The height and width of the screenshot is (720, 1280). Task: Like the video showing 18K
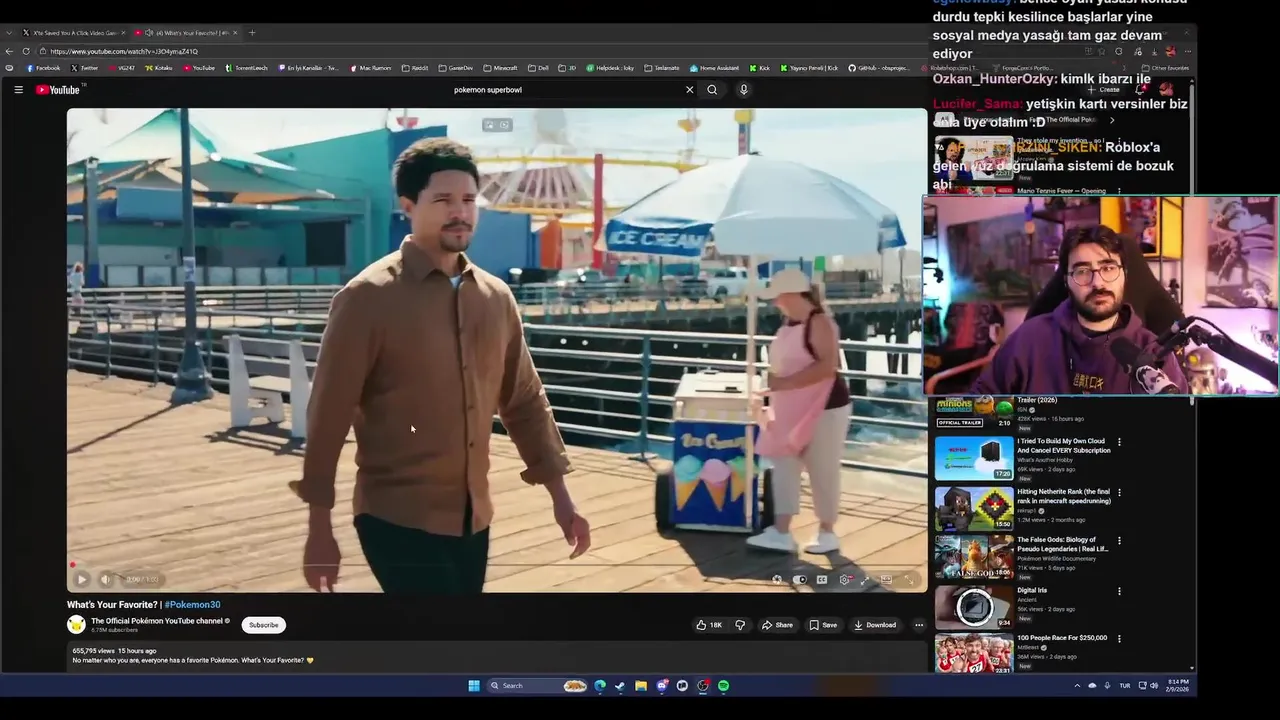(709, 625)
